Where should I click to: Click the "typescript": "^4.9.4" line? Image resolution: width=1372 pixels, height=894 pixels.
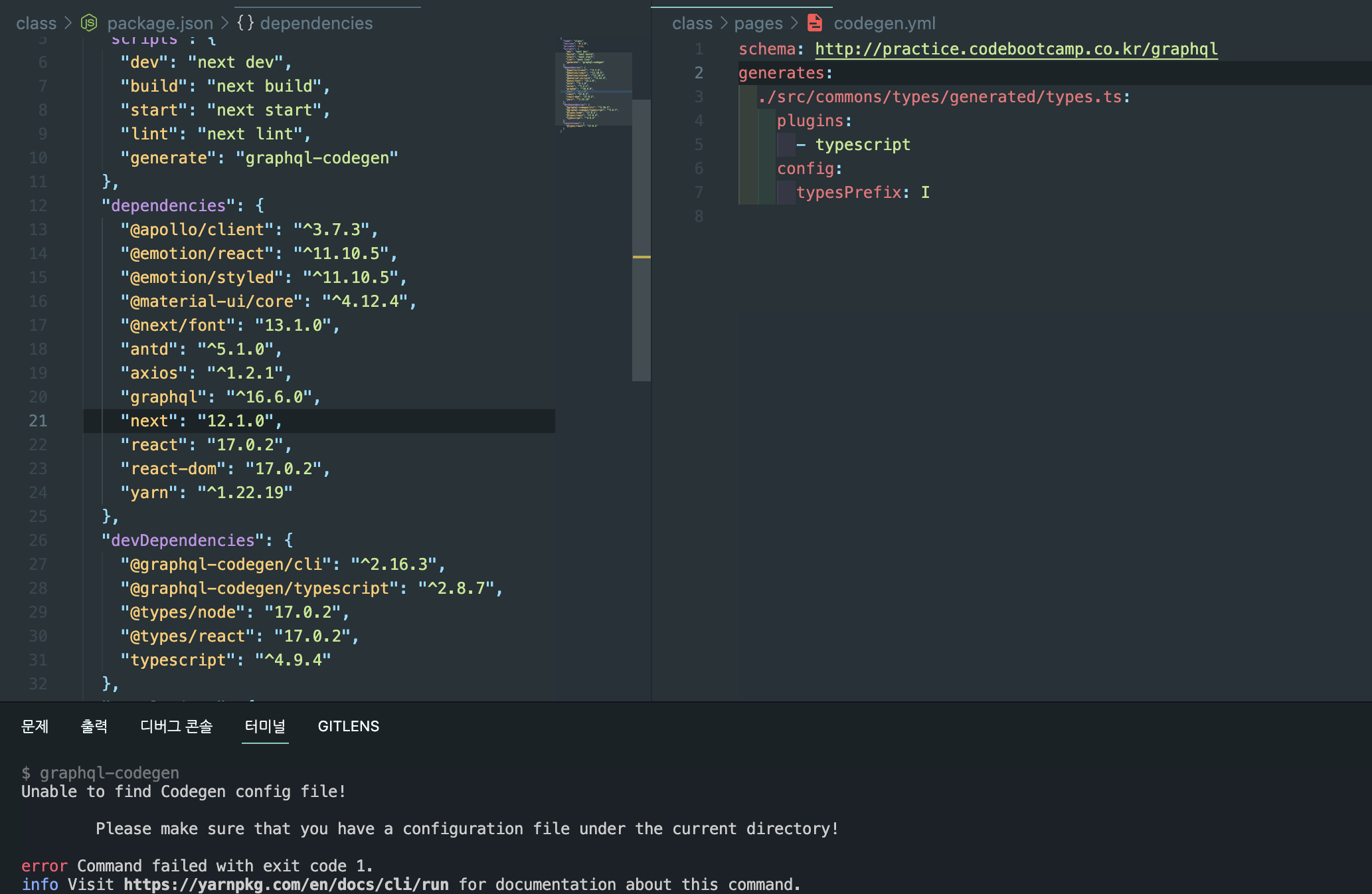tap(226, 660)
